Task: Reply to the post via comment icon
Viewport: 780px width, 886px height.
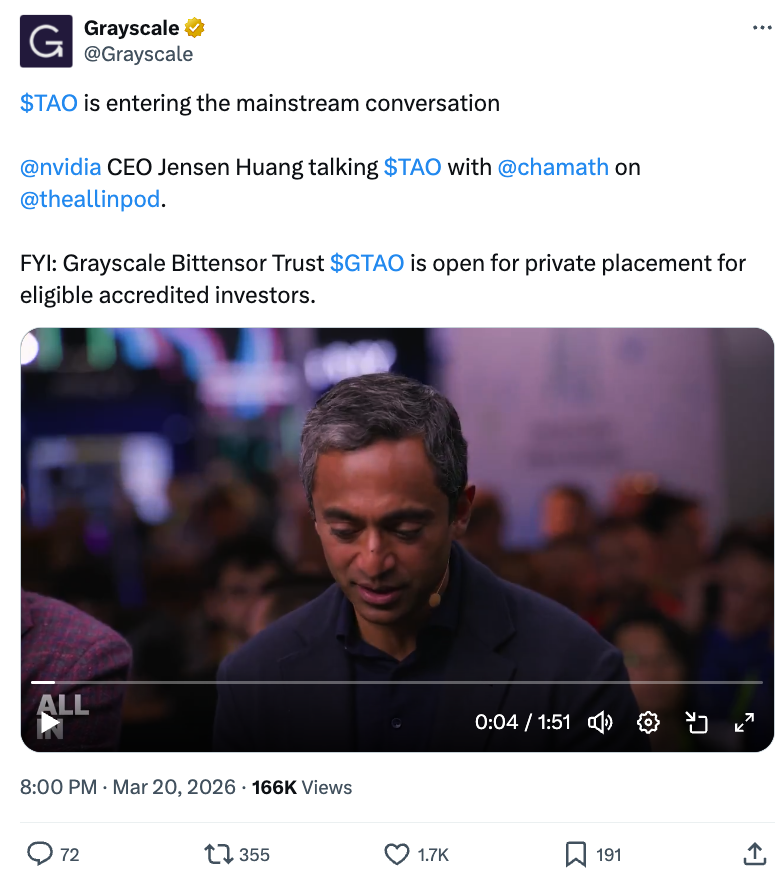Action: point(40,854)
